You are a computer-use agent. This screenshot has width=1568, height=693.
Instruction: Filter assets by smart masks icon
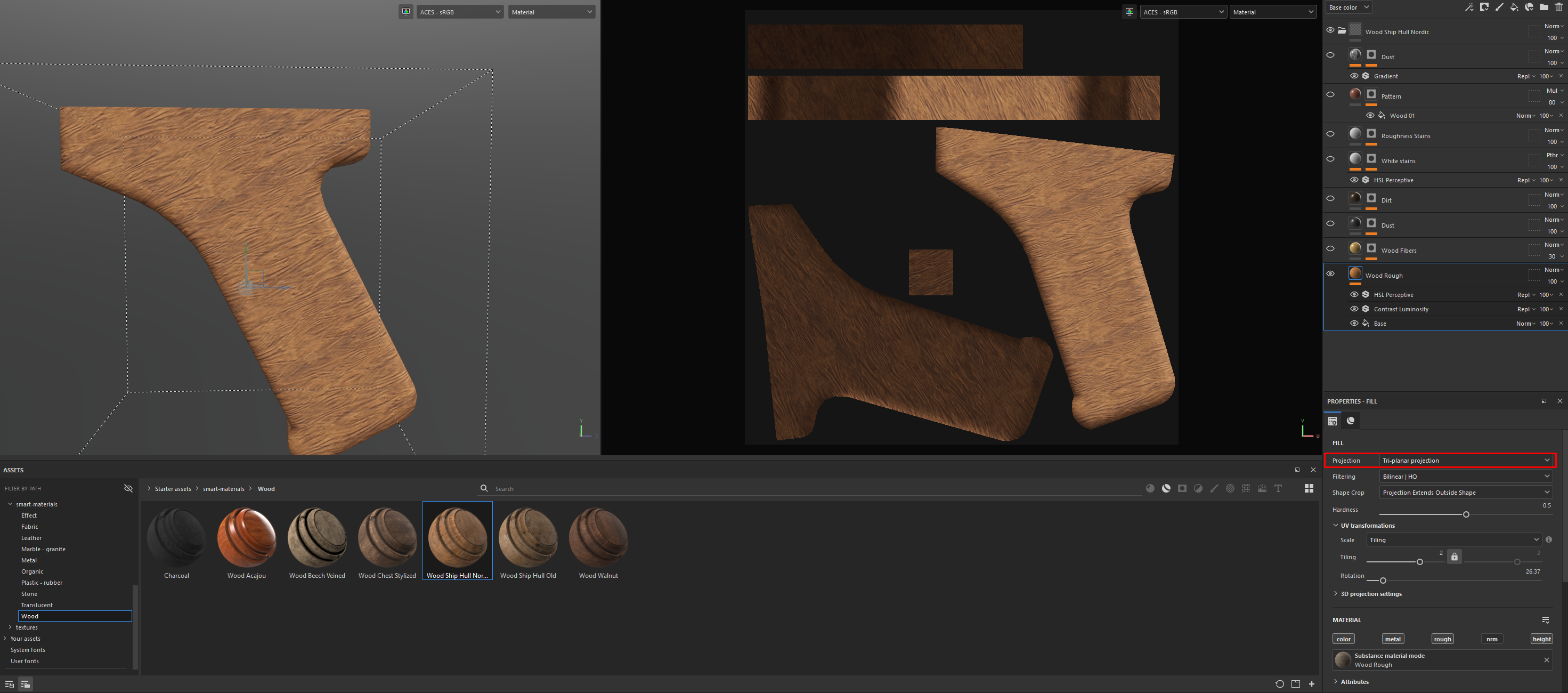point(1182,488)
